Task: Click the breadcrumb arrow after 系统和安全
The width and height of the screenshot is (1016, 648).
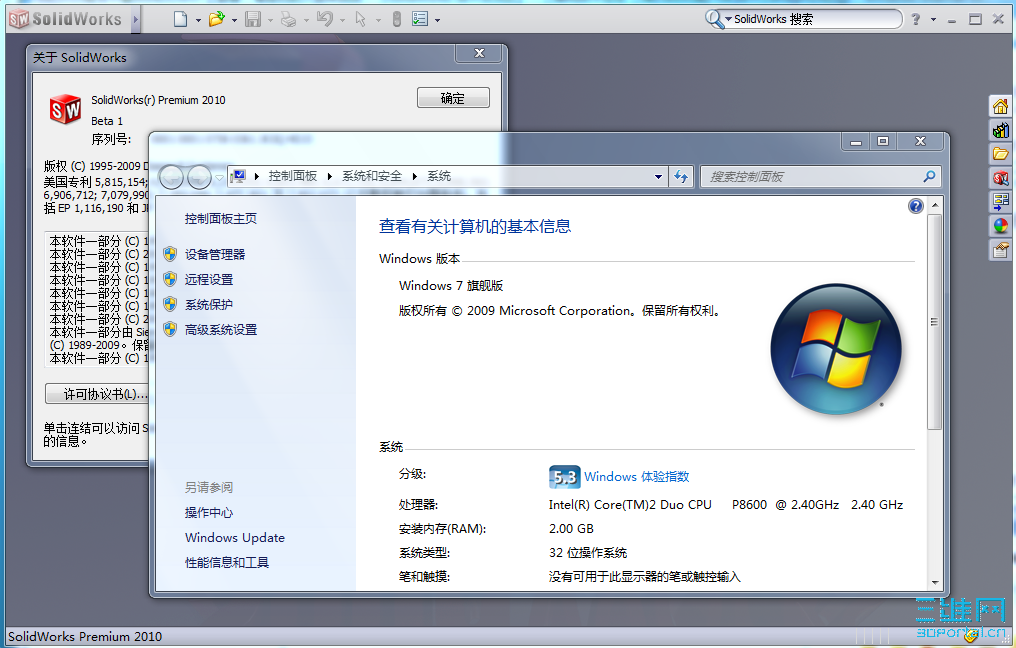Action: pos(415,176)
